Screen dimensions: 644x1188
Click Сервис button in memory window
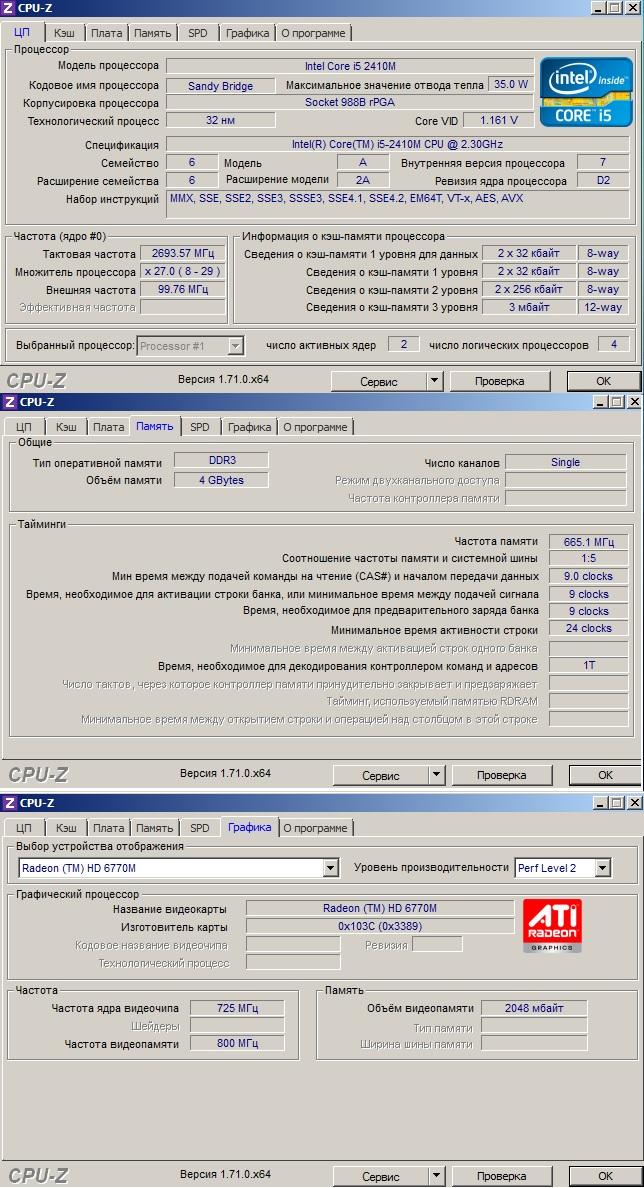[381, 775]
